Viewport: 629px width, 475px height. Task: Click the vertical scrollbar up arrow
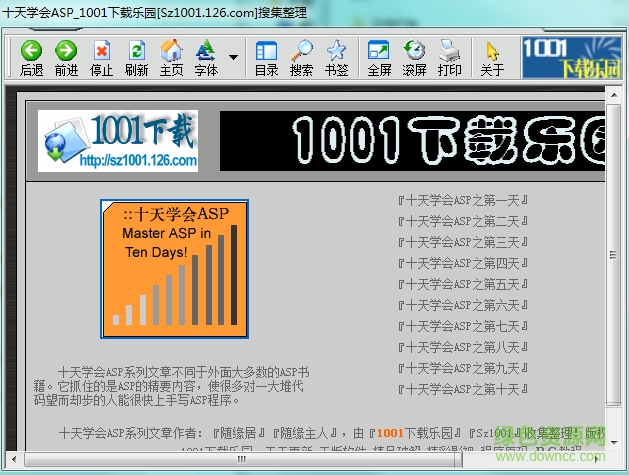pos(614,95)
